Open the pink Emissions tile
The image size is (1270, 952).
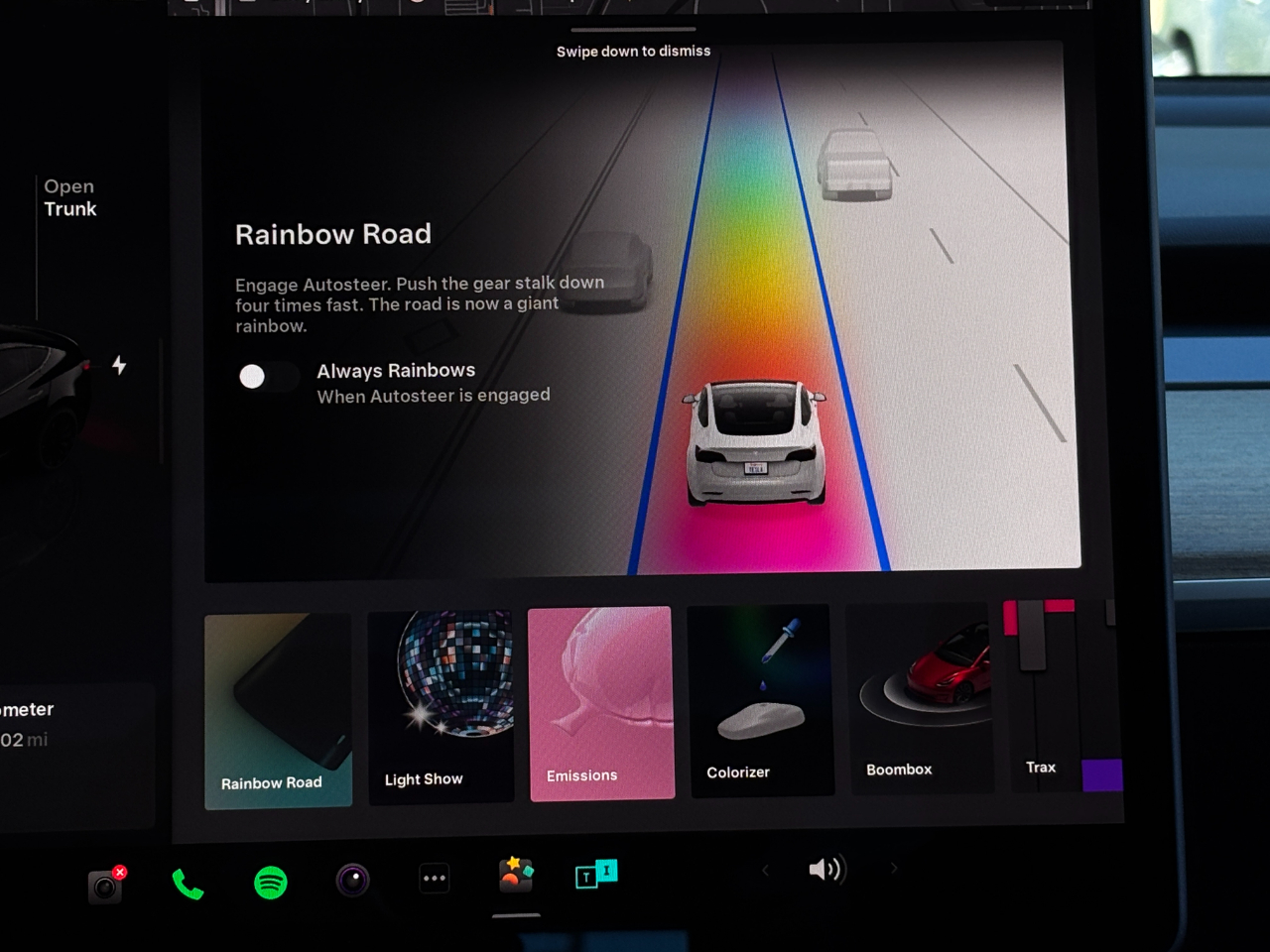point(601,702)
